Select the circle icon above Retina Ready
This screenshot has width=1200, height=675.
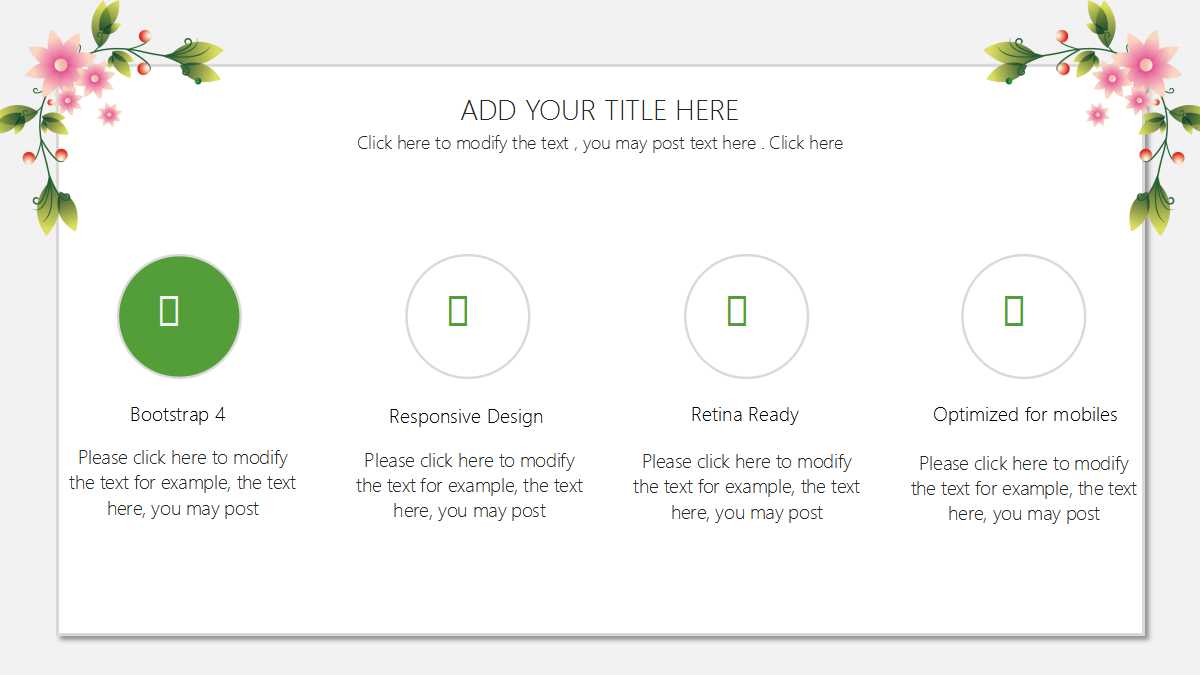[746, 316]
